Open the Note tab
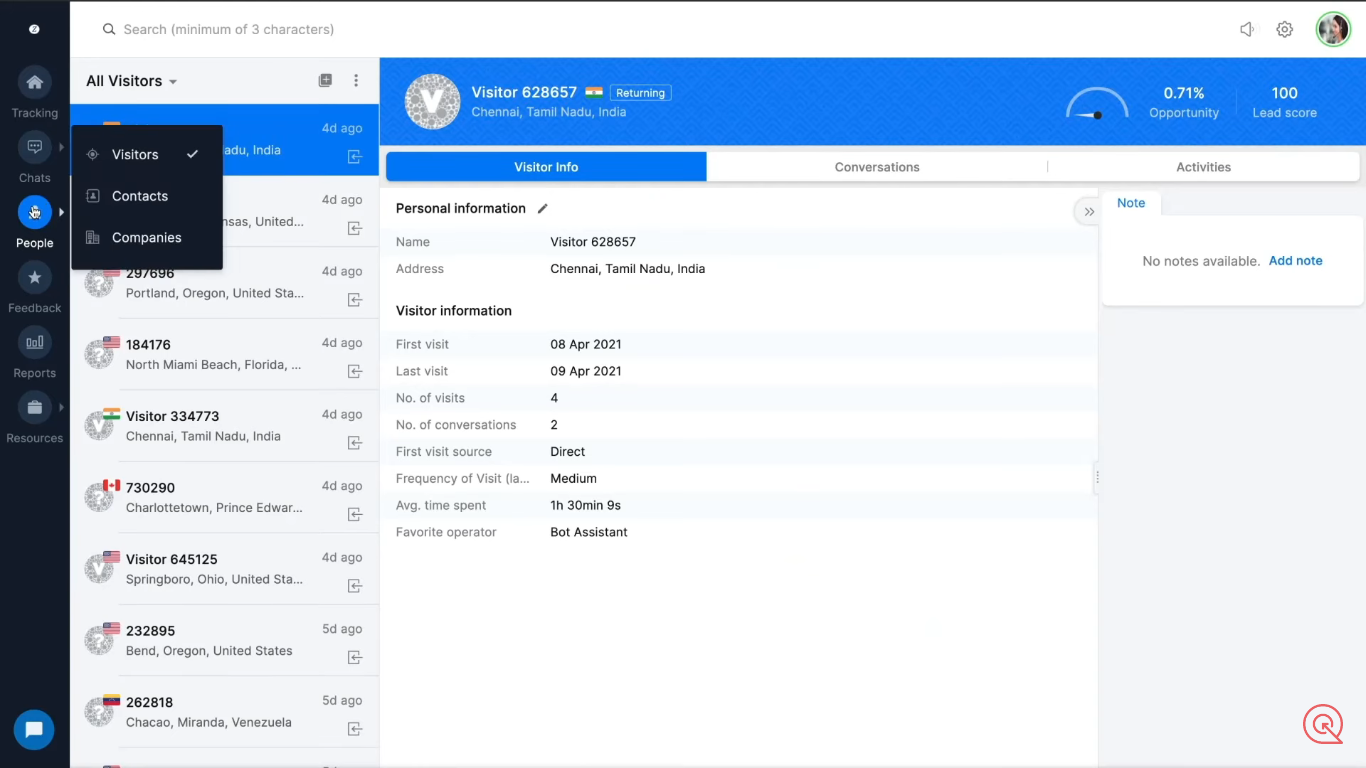Screen dimensions: 1366x768 tap(1131, 203)
